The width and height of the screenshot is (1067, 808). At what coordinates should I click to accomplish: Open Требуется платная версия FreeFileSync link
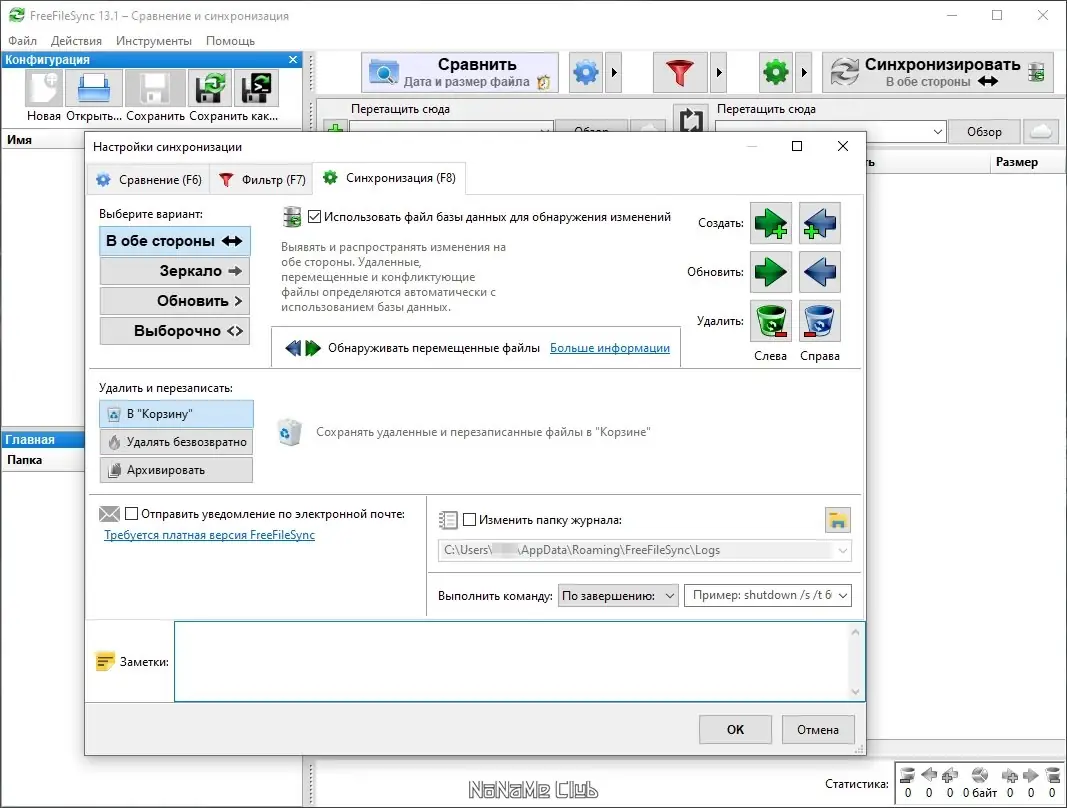pyautogui.click(x=209, y=535)
